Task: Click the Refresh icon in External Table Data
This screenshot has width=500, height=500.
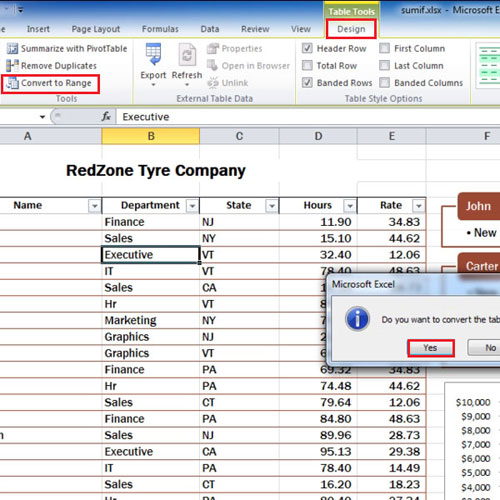Action: pos(187,55)
